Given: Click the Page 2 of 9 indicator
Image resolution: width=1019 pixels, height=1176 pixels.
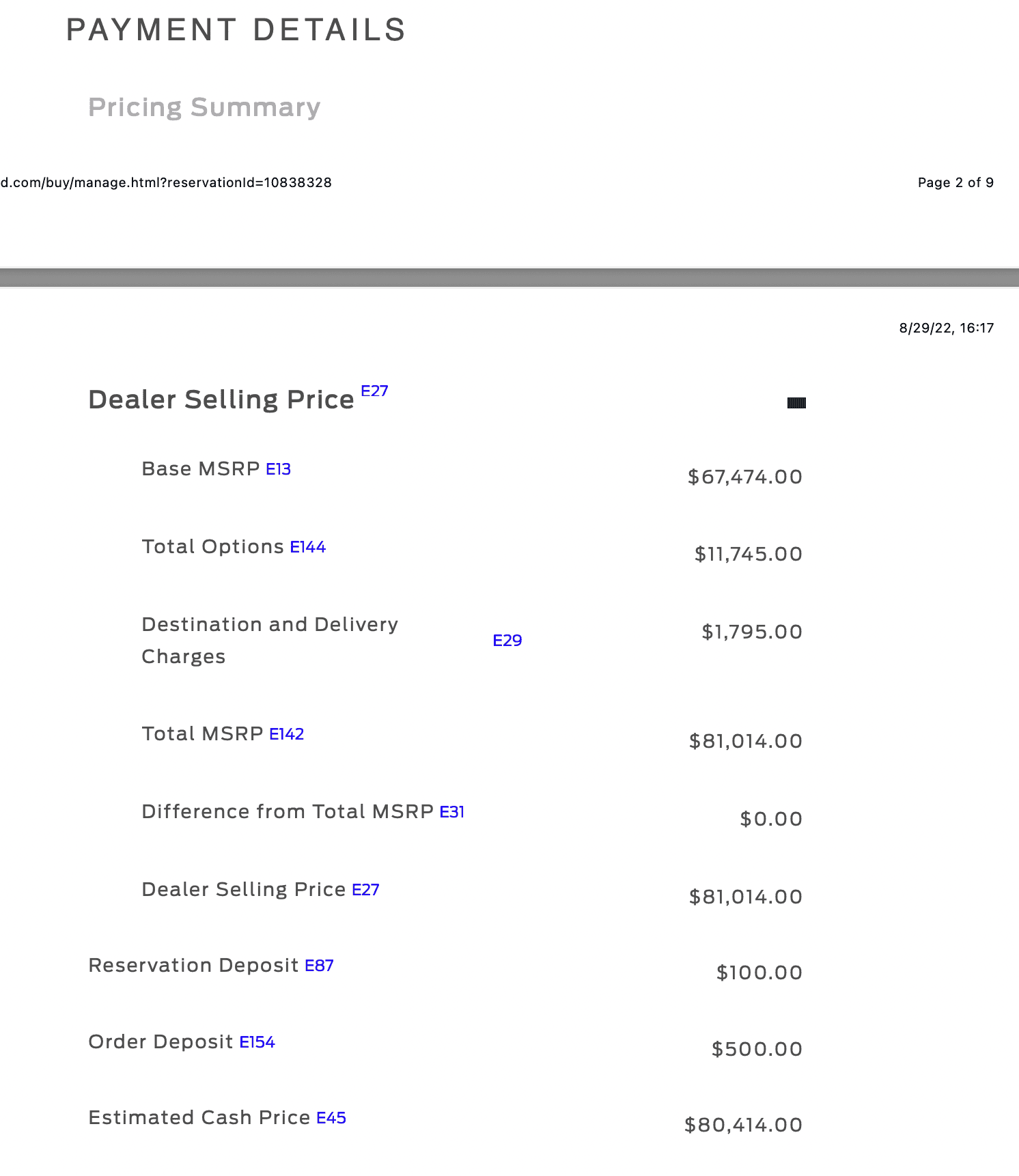Looking at the screenshot, I should (955, 182).
